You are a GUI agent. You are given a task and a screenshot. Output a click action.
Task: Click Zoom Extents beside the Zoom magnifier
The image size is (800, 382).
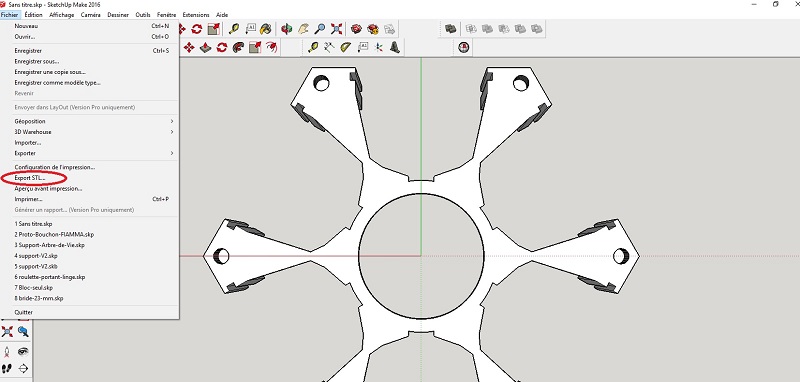coord(337,29)
